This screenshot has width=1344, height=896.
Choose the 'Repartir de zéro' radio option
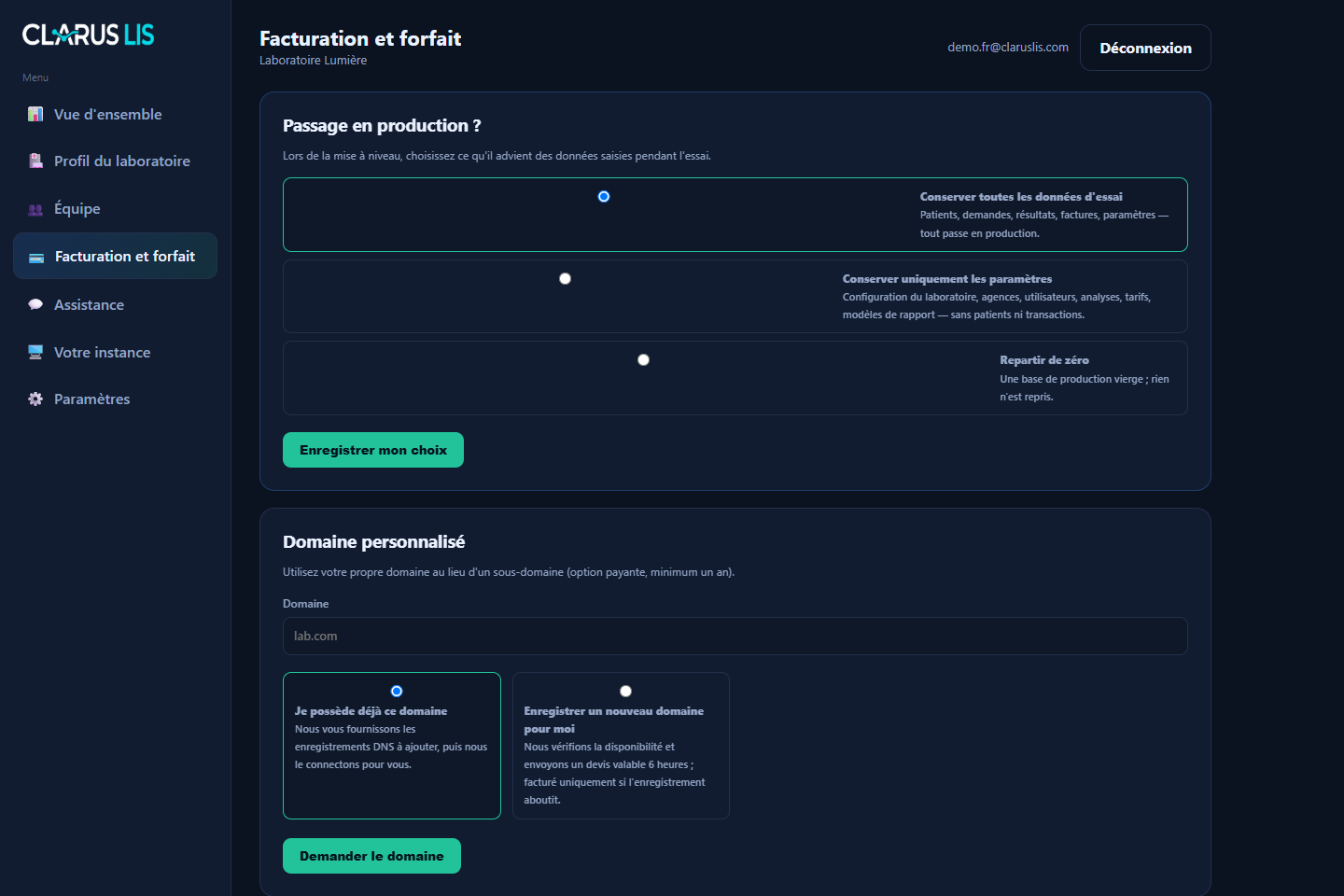pos(643,359)
